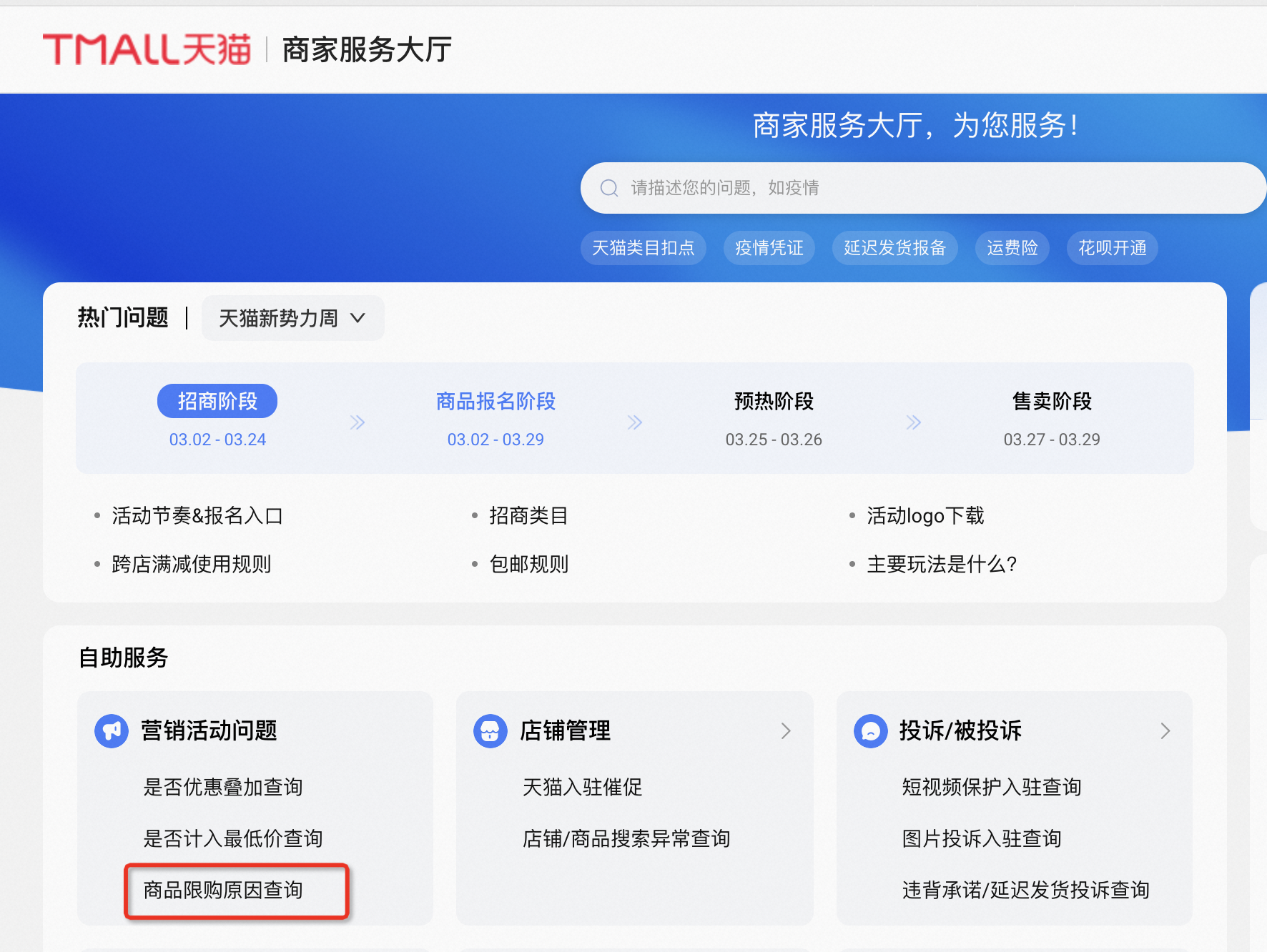The height and width of the screenshot is (952, 1267).
Task: Click the double arrow after 预热阶段
Action: 914,422
